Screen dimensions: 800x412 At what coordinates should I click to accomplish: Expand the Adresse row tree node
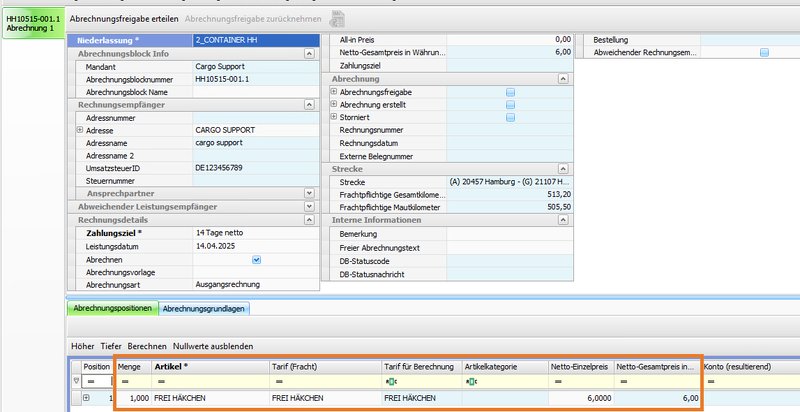coord(79,130)
